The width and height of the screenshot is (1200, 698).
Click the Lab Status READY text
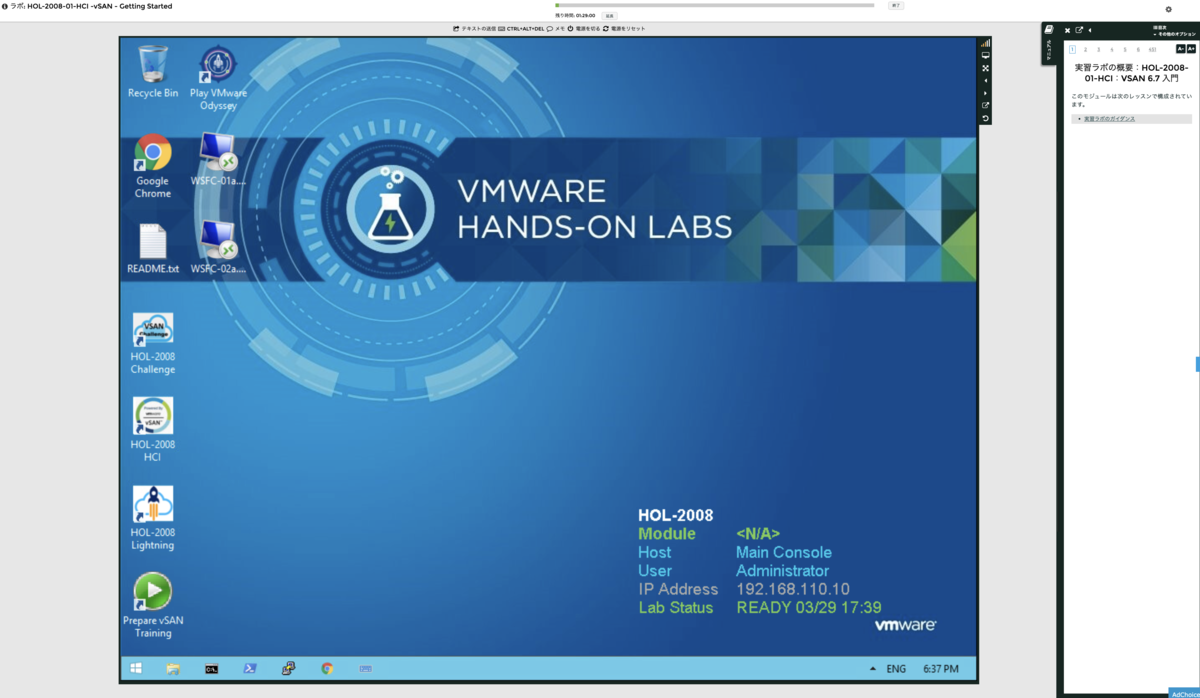tap(809, 607)
